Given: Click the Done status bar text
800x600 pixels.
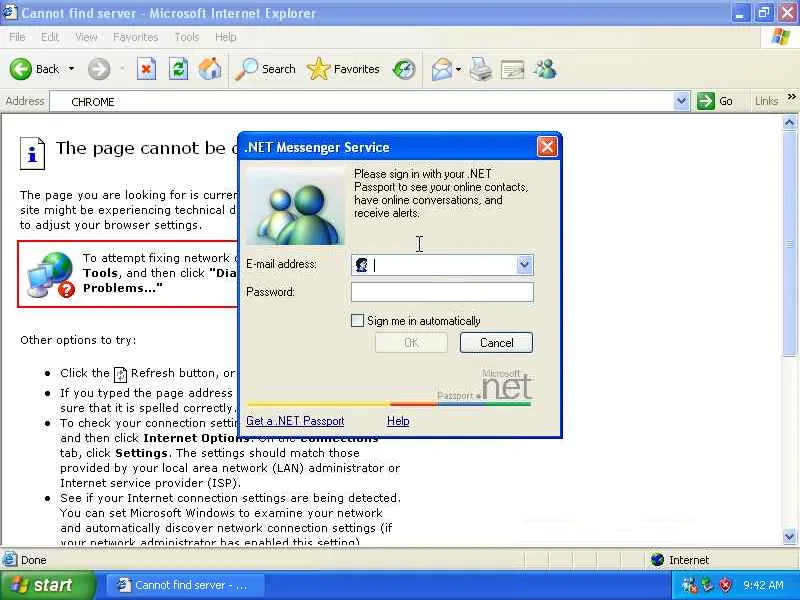Looking at the screenshot, I should pyautogui.click(x=34, y=560).
